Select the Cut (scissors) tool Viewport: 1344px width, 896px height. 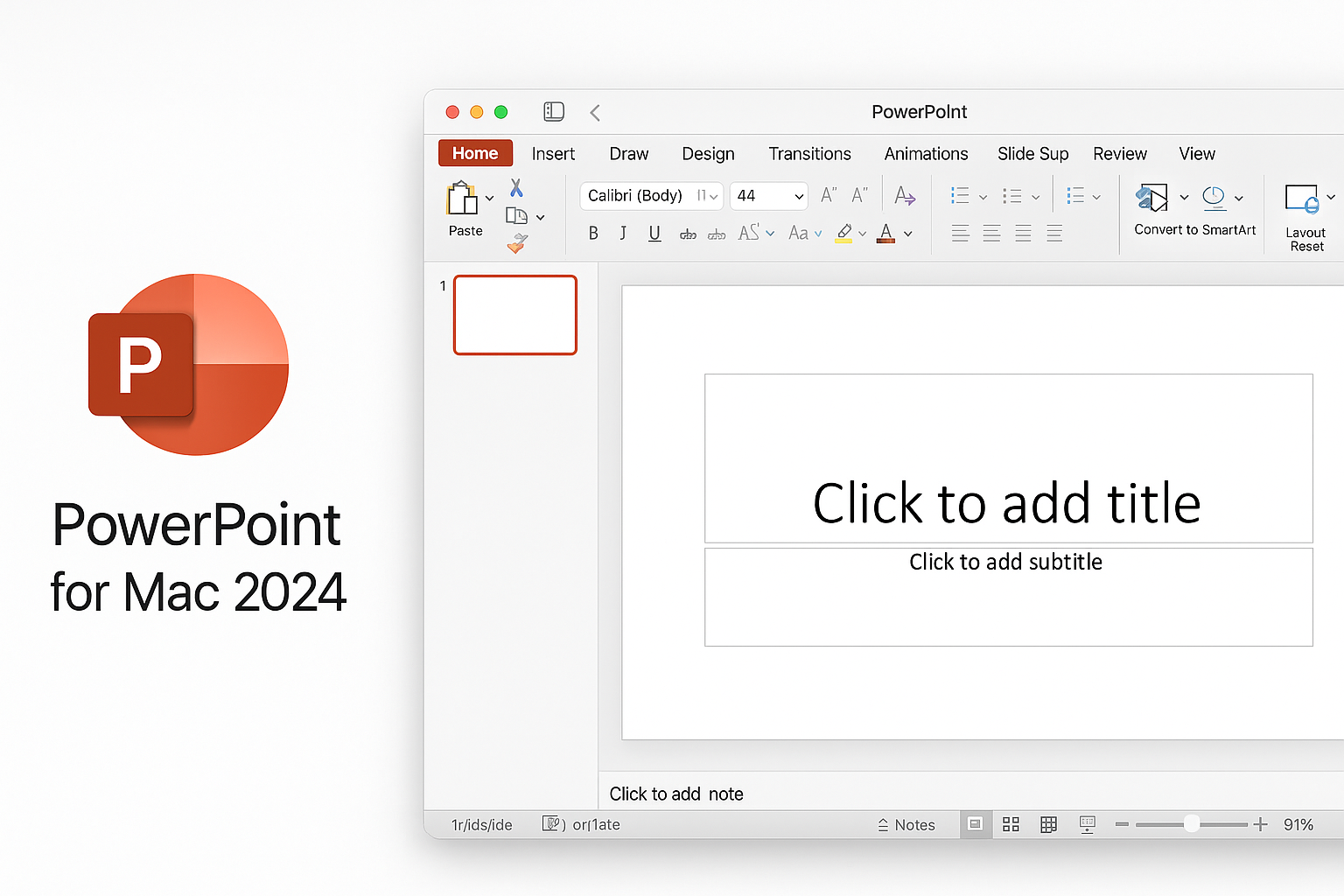tap(516, 186)
